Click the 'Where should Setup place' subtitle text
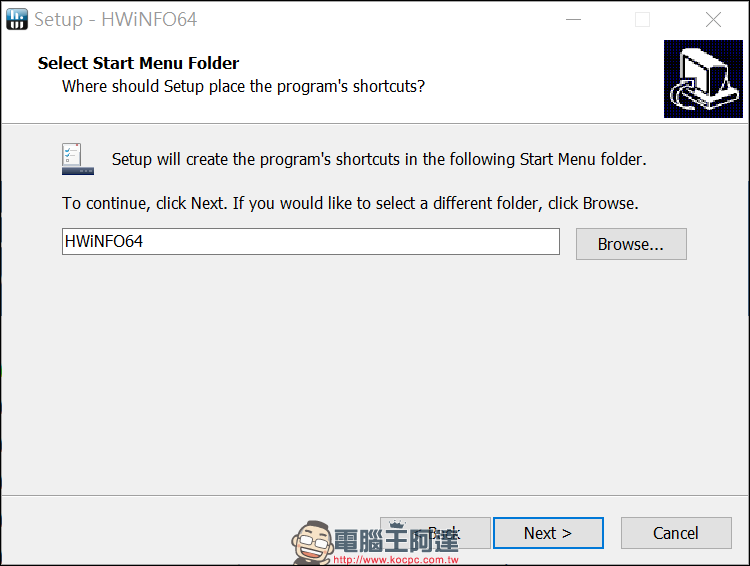 243,86
